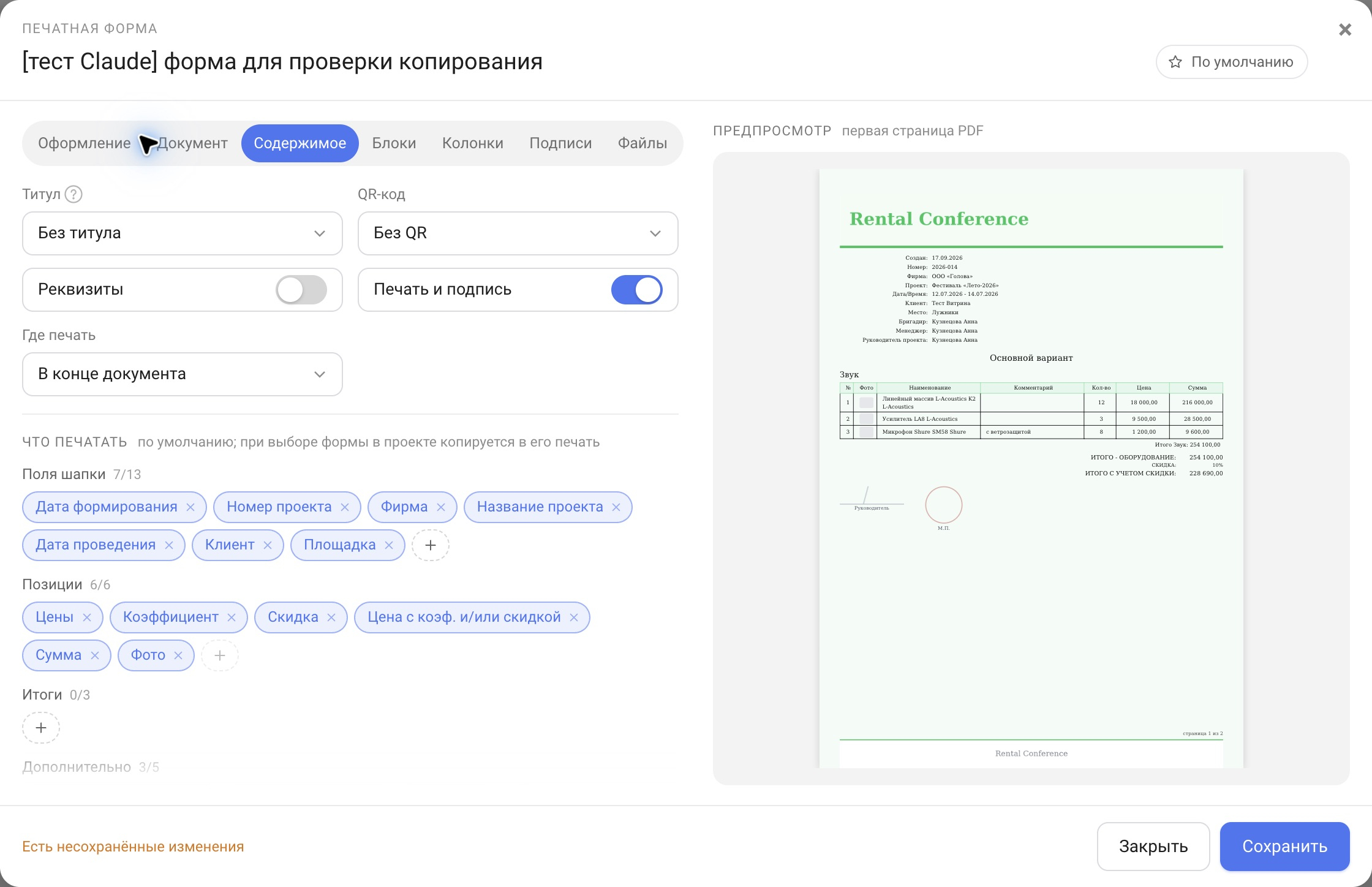
Task: Remove the "Коэффициент" chip
Action: click(232, 617)
